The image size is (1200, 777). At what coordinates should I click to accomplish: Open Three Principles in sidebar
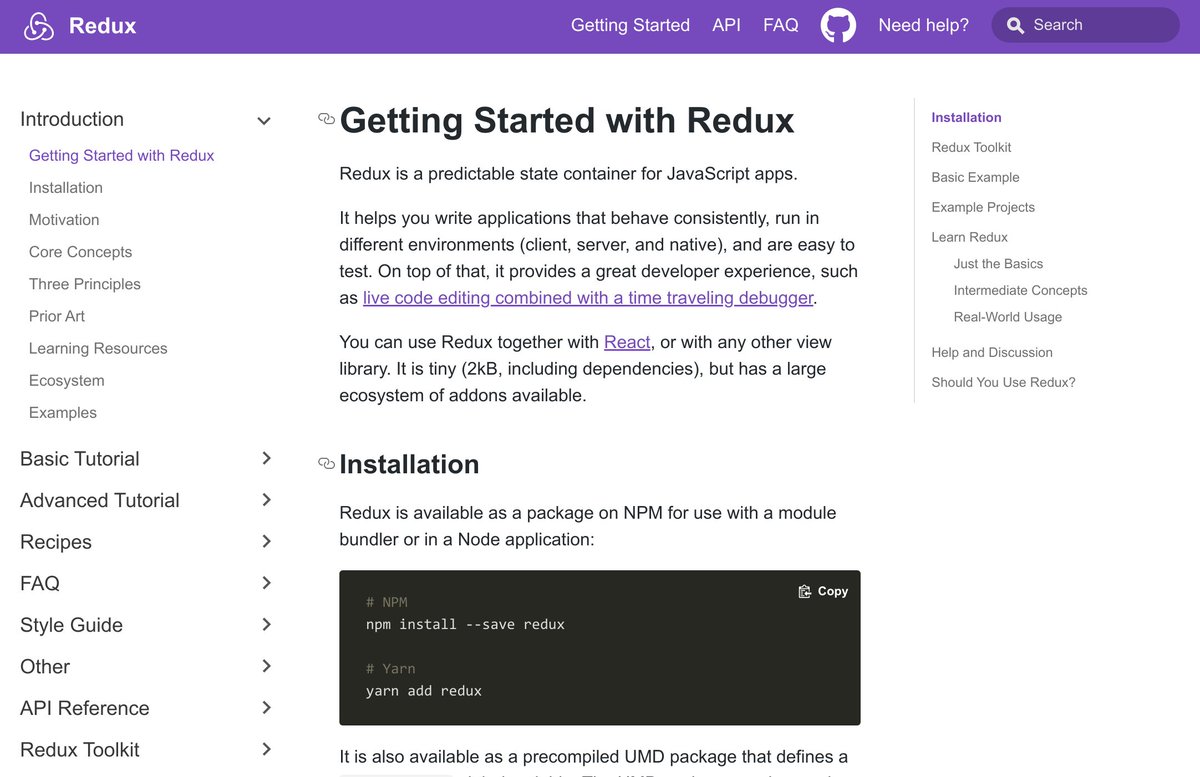(85, 284)
